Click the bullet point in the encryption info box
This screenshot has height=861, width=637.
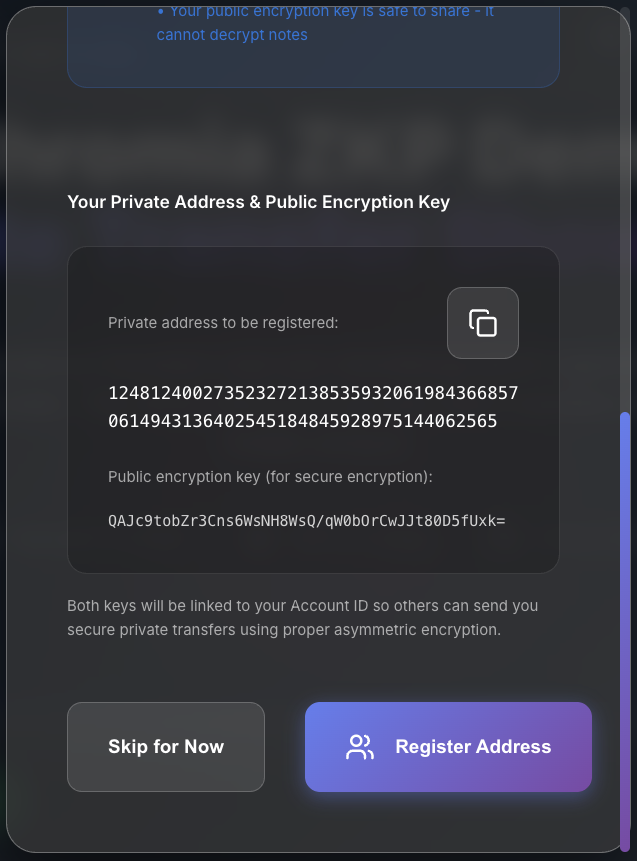[x=160, y=11]
